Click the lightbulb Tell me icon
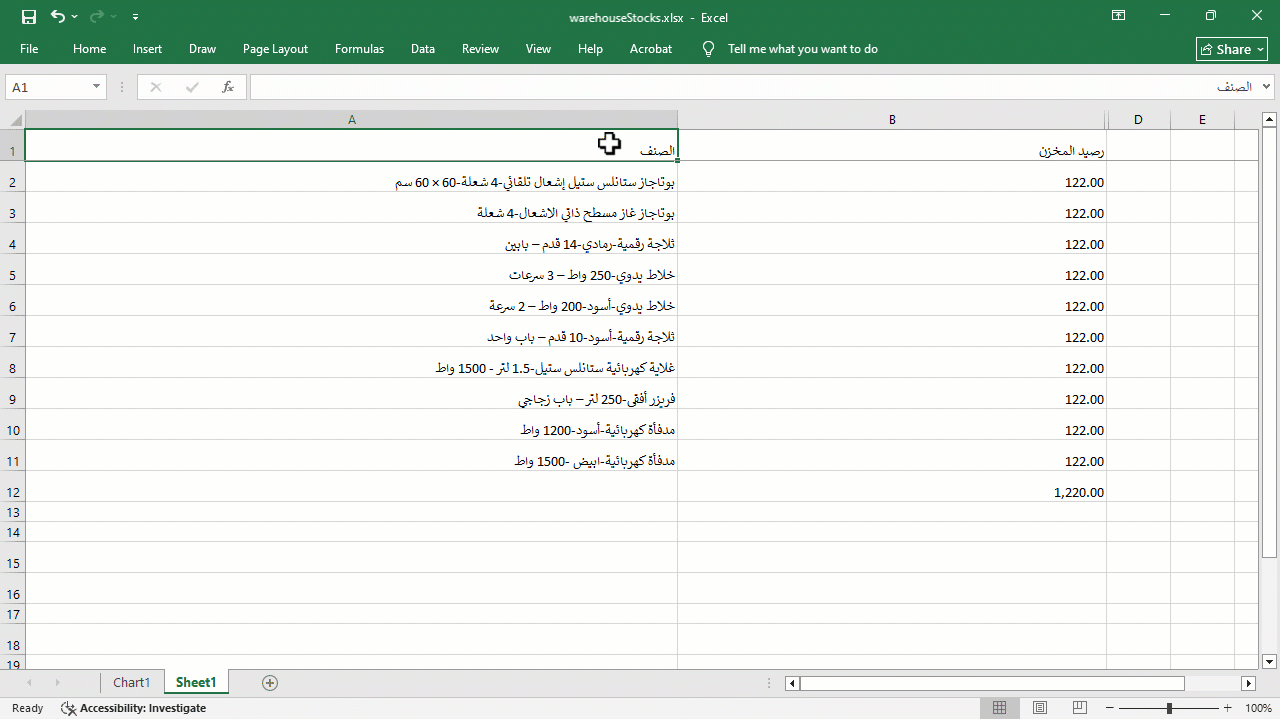The image size is (1280, 720). point(708,49)
